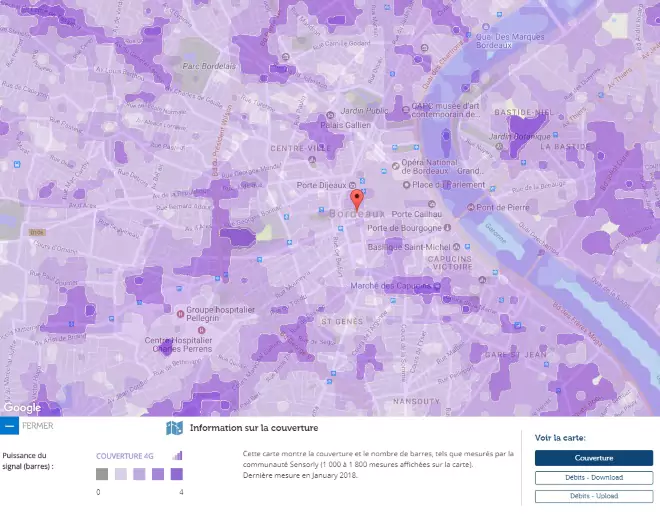Switch to Débits - Upload map

coord(594,496)
